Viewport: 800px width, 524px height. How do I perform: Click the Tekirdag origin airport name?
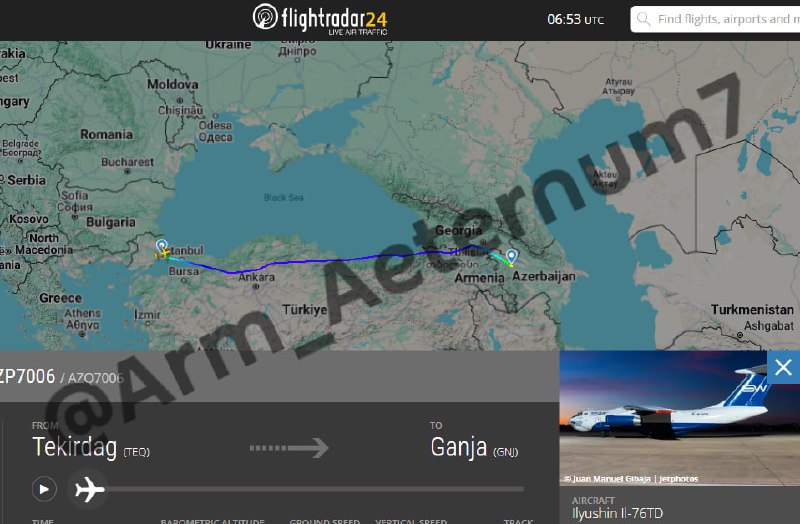click(74, 447)
